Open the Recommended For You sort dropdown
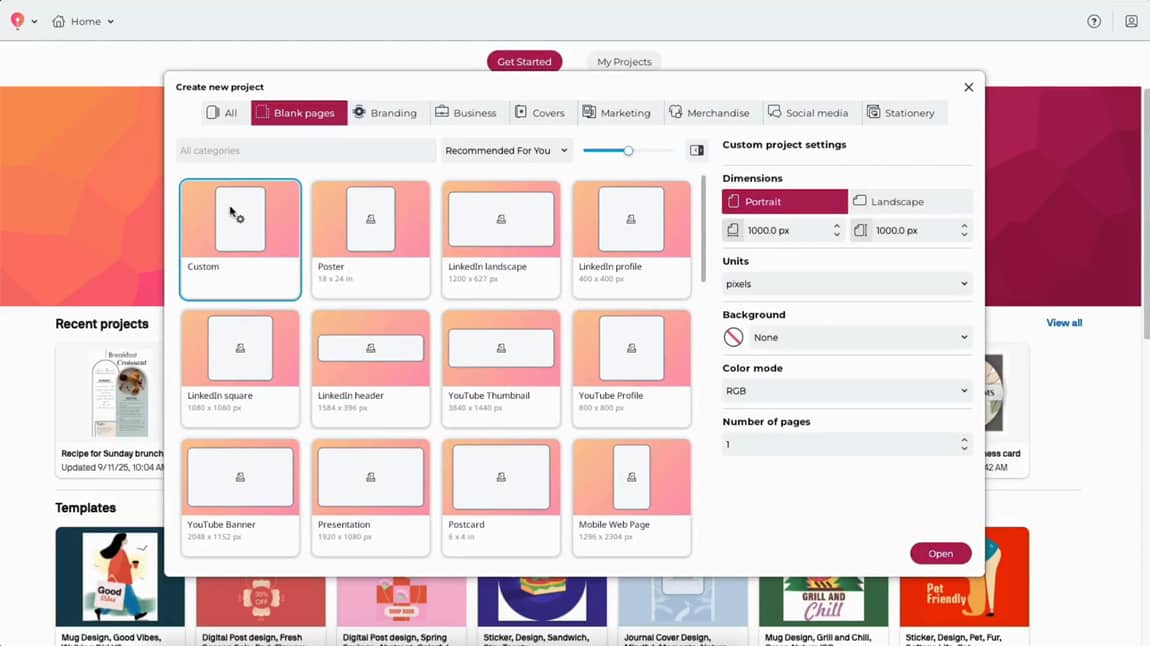This screenshot has width=1150, height=646. coord(506,151)
